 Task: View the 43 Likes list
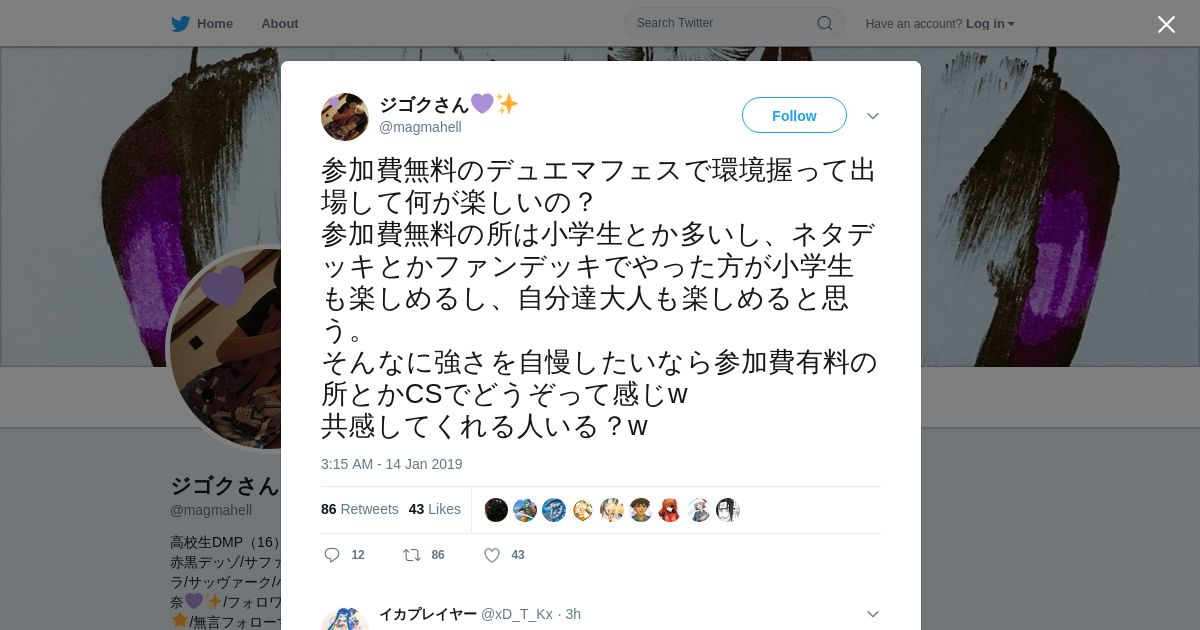click(x=435, y=509)
